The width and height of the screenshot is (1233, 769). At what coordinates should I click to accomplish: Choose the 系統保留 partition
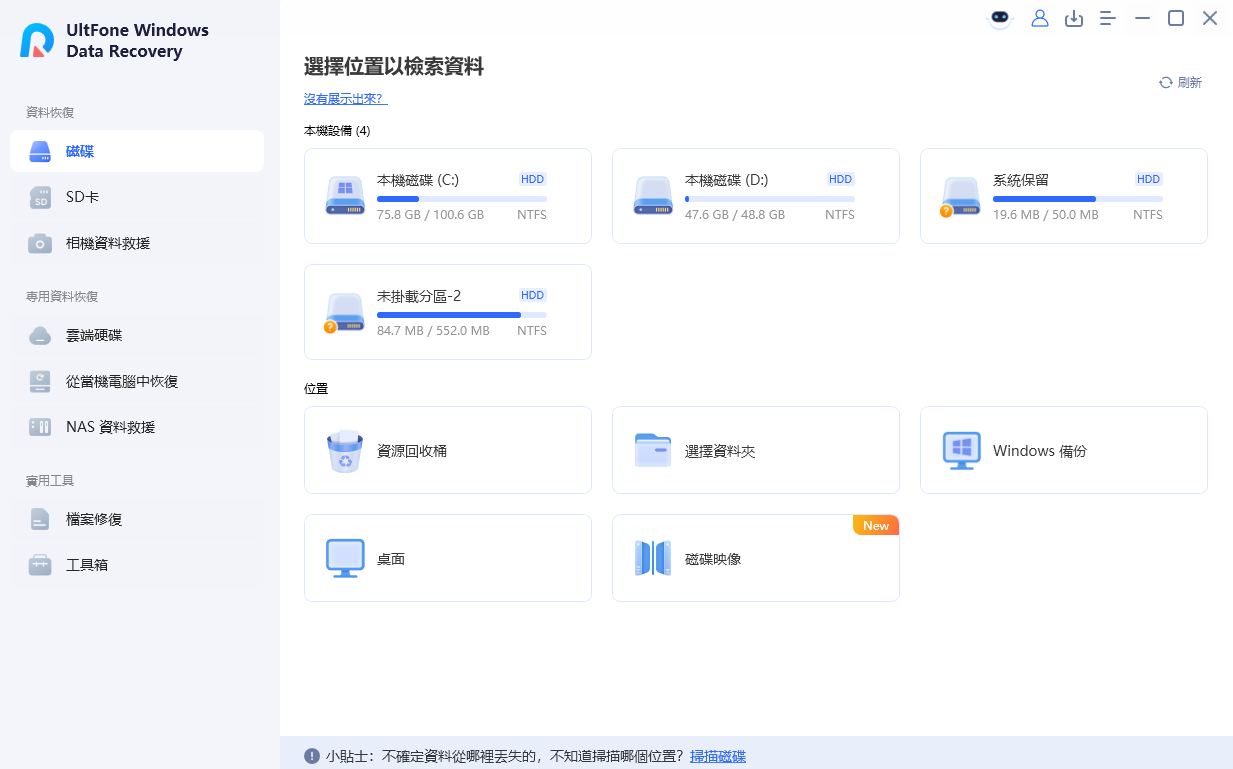1064,196
